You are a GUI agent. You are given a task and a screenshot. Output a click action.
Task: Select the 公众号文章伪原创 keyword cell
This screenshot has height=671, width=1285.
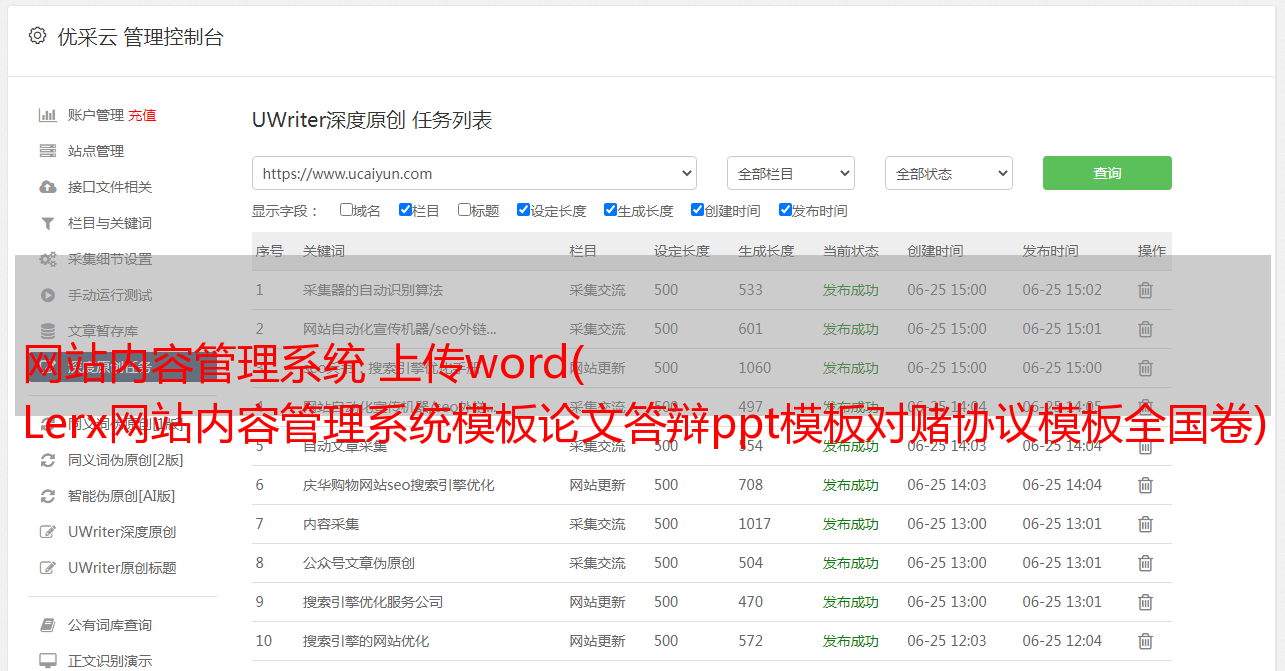pyautogui.click(x=359, y=563)
